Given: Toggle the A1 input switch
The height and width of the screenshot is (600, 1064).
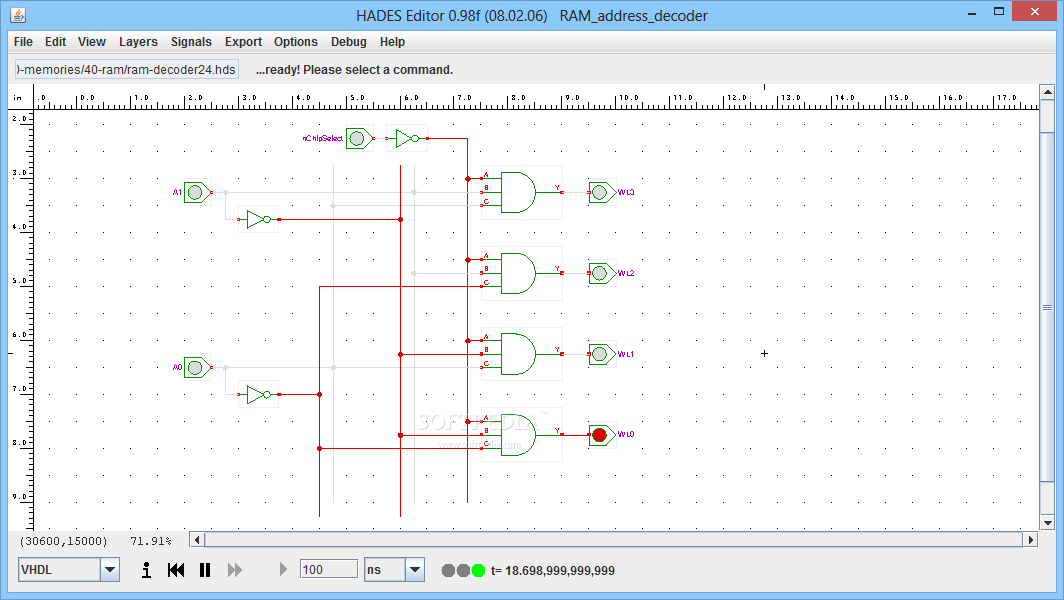Looking at the screenshot, I should click(197, 193).
